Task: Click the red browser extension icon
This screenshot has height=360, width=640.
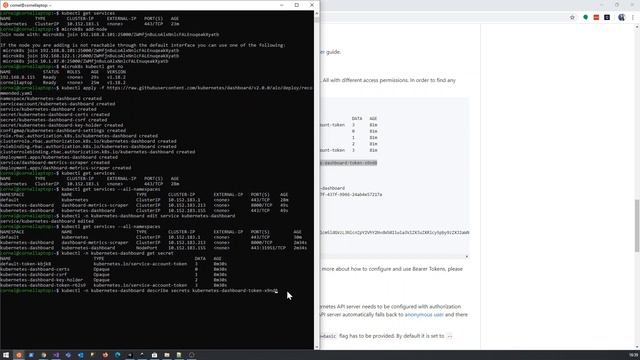Action: (596, 18)
